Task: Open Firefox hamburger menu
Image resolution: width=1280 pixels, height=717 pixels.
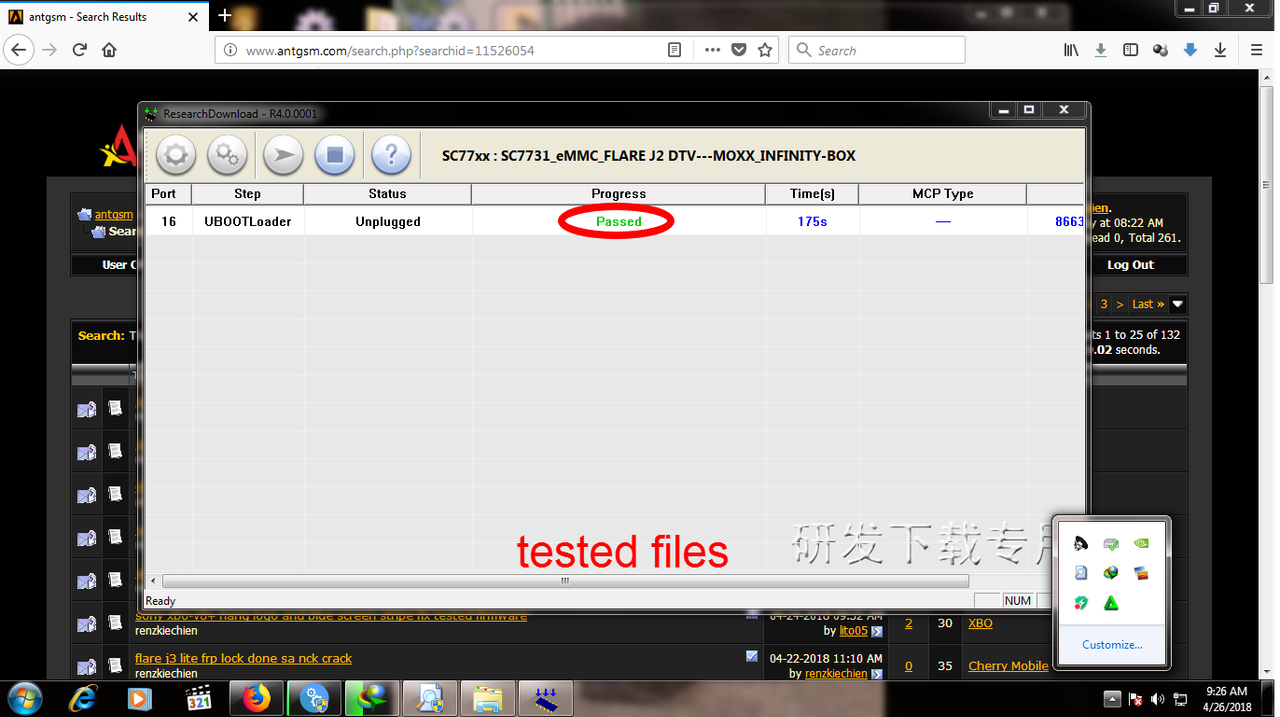Action: 1257,50
